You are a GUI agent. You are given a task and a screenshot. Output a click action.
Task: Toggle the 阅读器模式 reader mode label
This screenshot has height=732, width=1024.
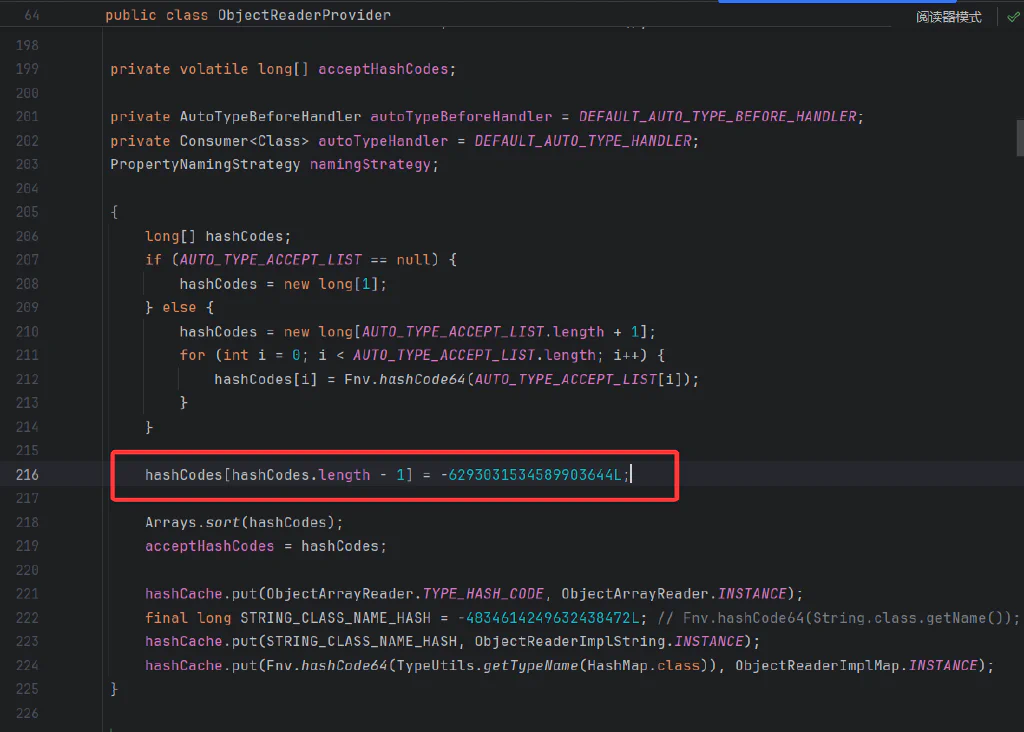[x=948, y=17]
